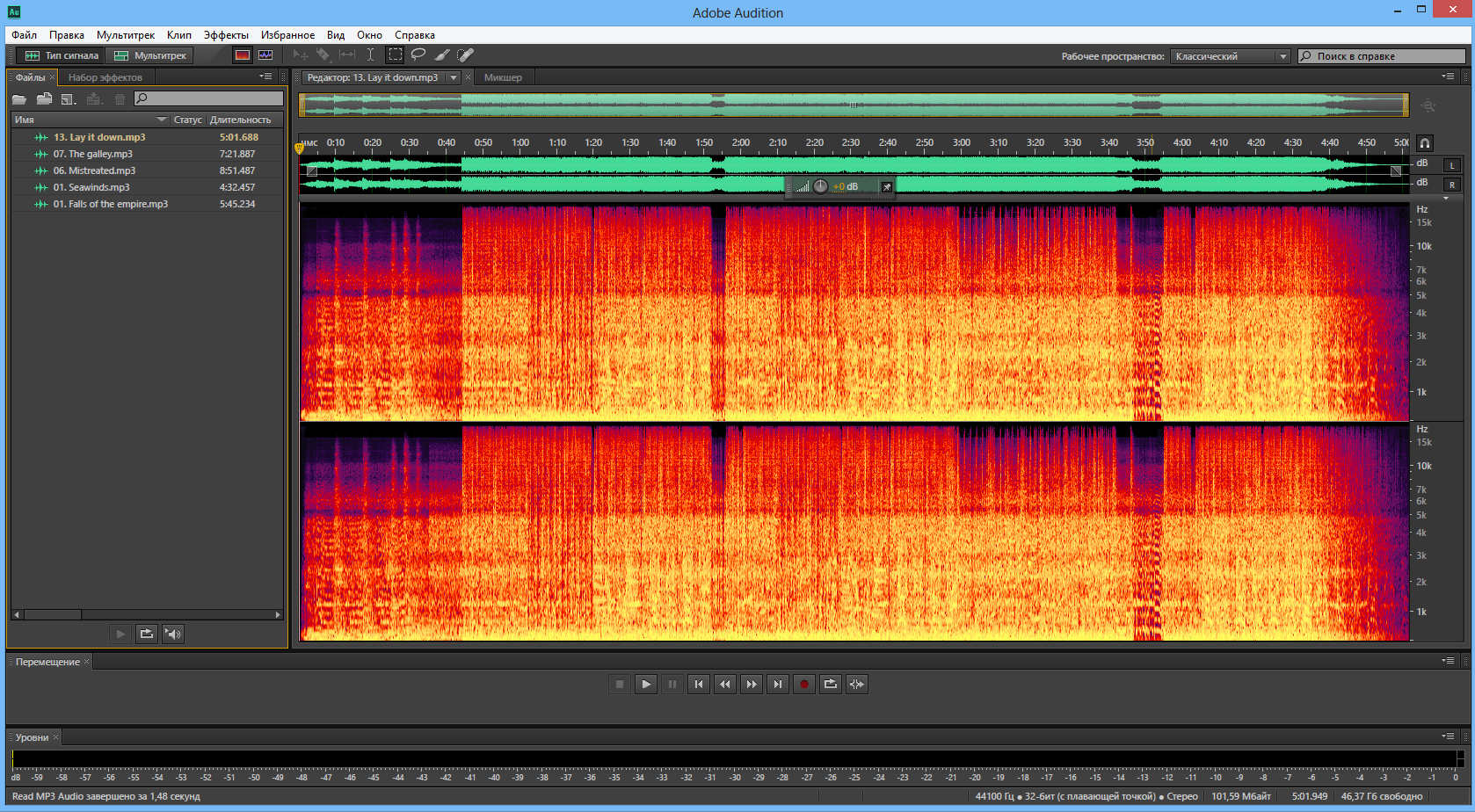
Task: Select the Lasso Selection tool
Action: tap(418, 55)
